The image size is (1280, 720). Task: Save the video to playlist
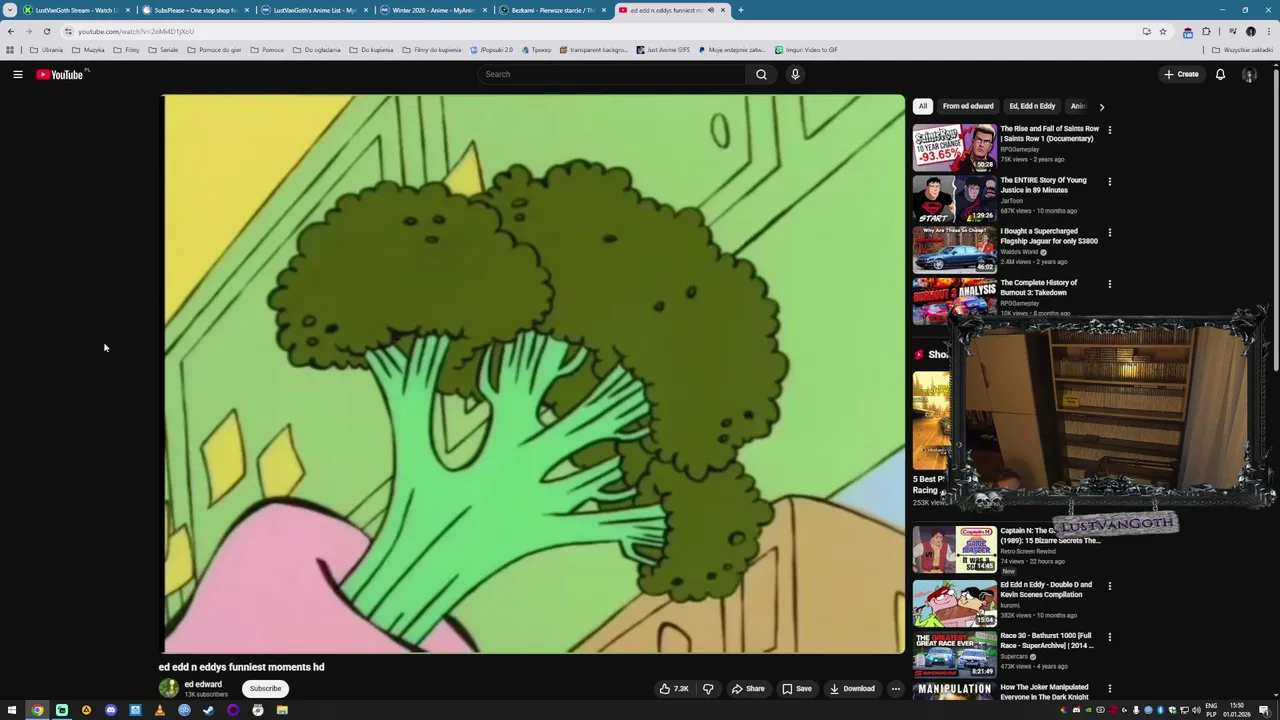tap(797, 688)
